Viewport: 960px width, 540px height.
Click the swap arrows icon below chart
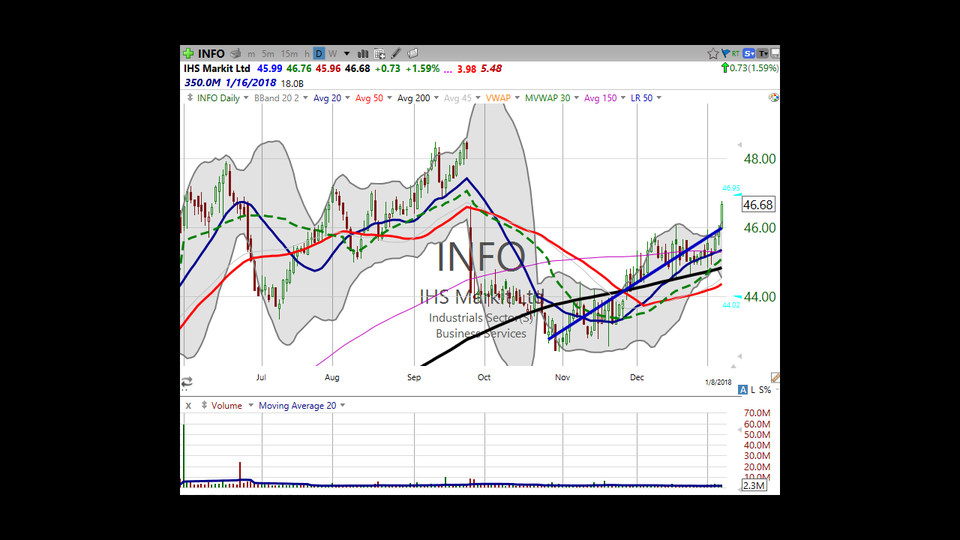[x=187, y=382]
